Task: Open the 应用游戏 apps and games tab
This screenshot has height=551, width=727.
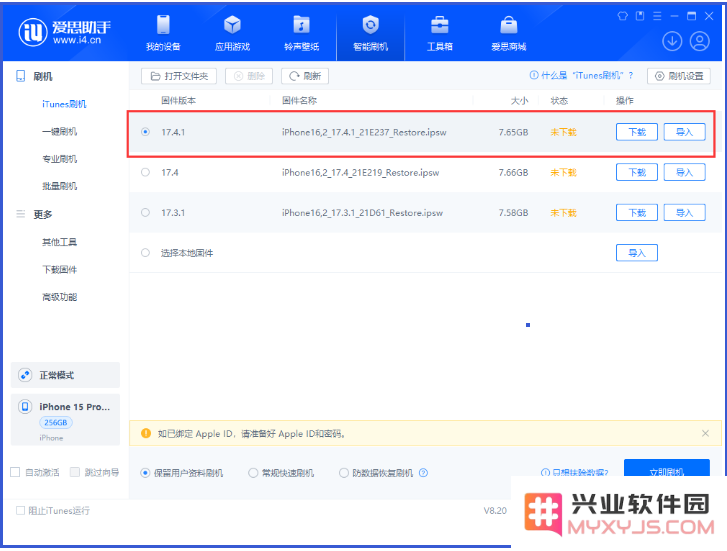Action: 232,32
